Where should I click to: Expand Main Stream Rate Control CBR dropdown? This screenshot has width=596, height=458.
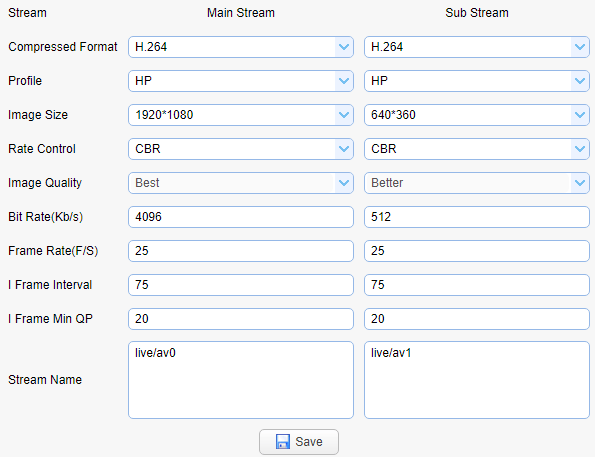[241, 149]
